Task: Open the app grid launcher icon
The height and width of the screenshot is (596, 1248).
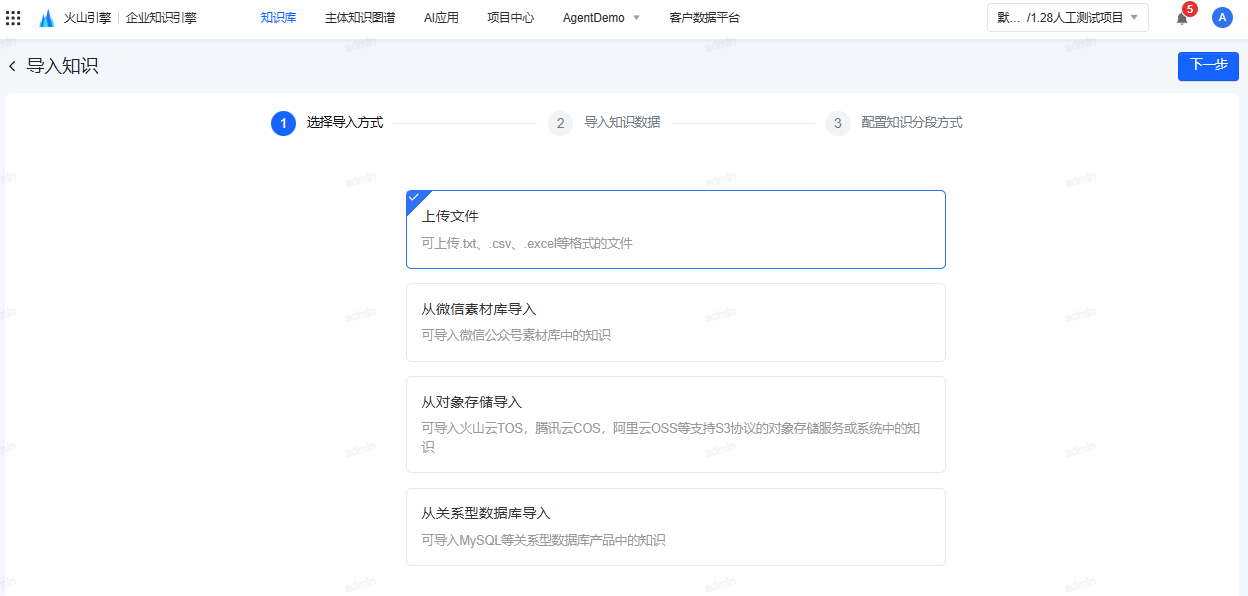Action: coord(13,18)
